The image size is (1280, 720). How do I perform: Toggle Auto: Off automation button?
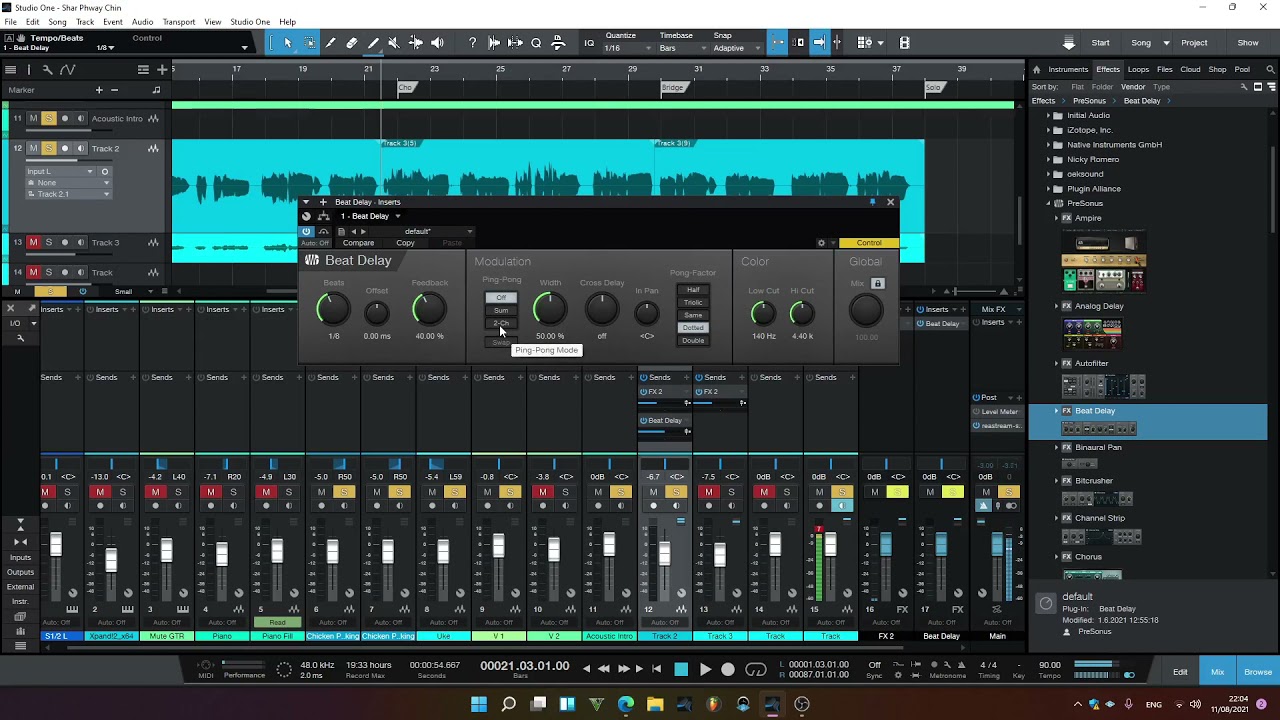pyautogui.click(x=315, y=243)
